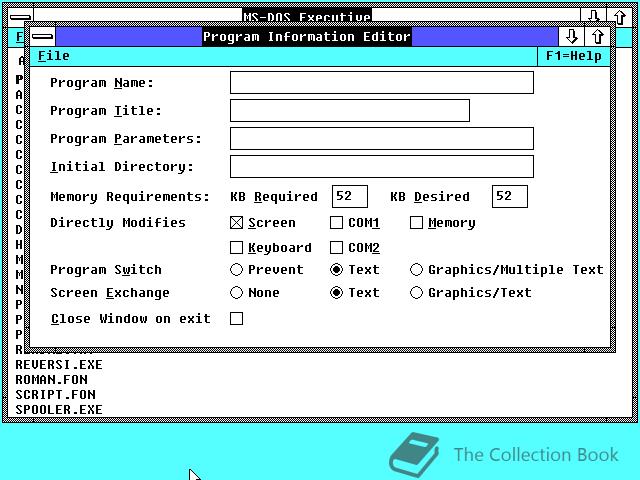Select SCRIPT.FON in MS-DOS Executive
This screenshot has width=640, height=480.
[56, 395]
